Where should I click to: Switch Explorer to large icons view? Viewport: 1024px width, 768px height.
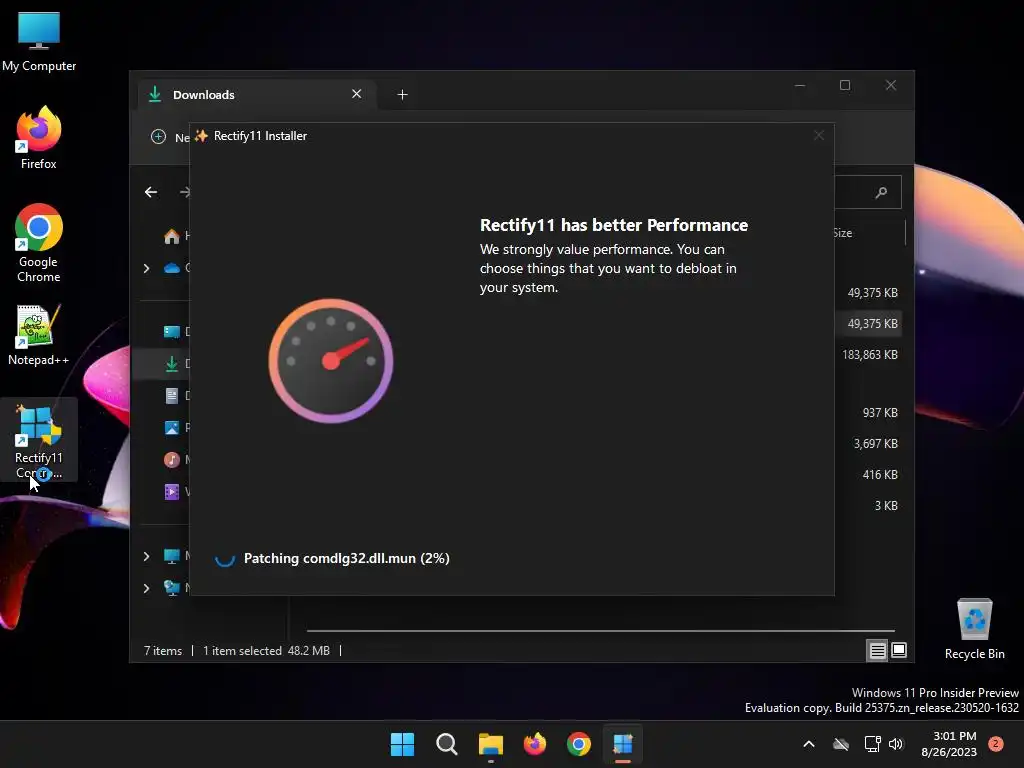899,650
